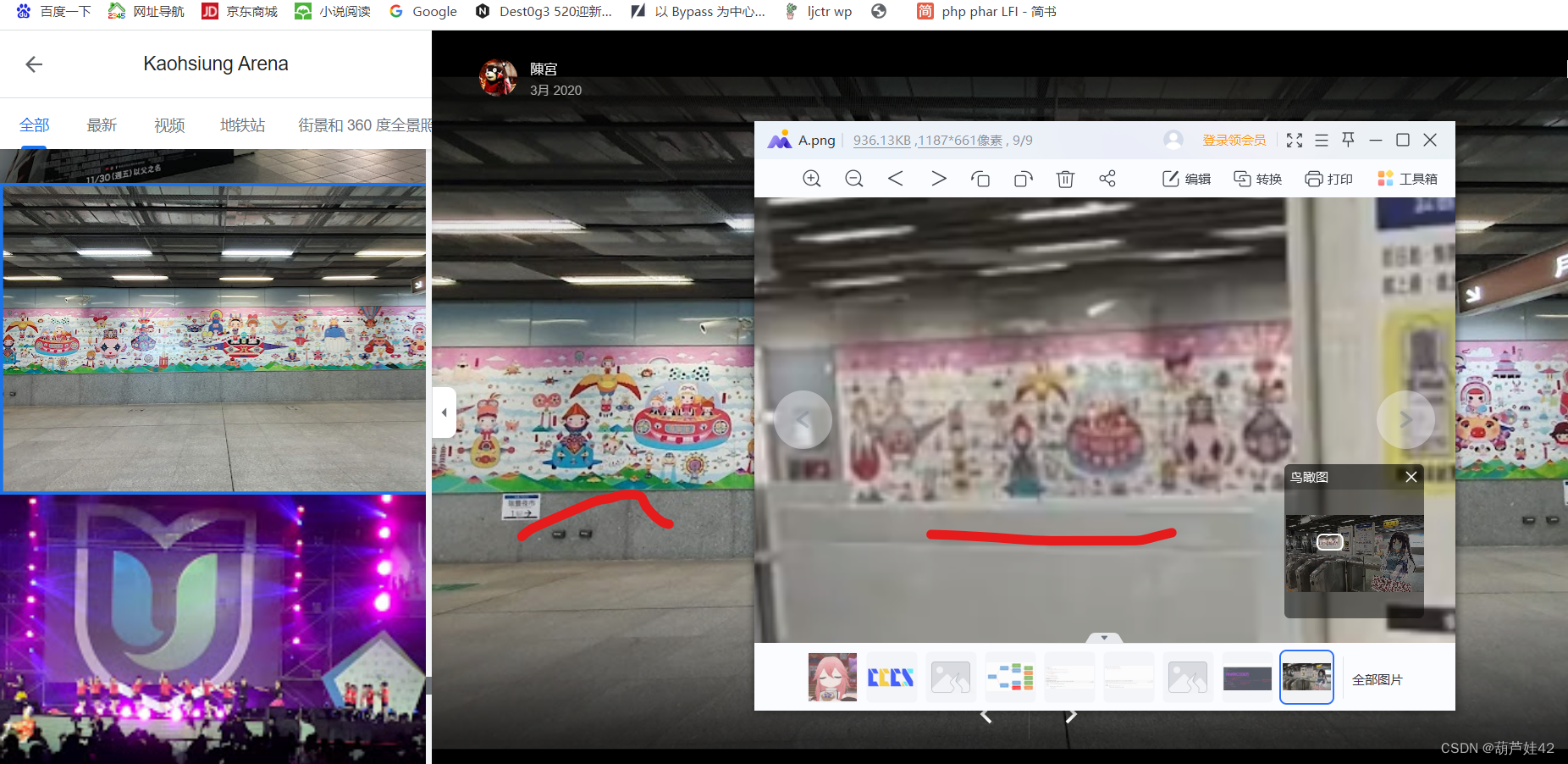
Task: Select the 视频 tab
Action: click(x=169, y=125)
